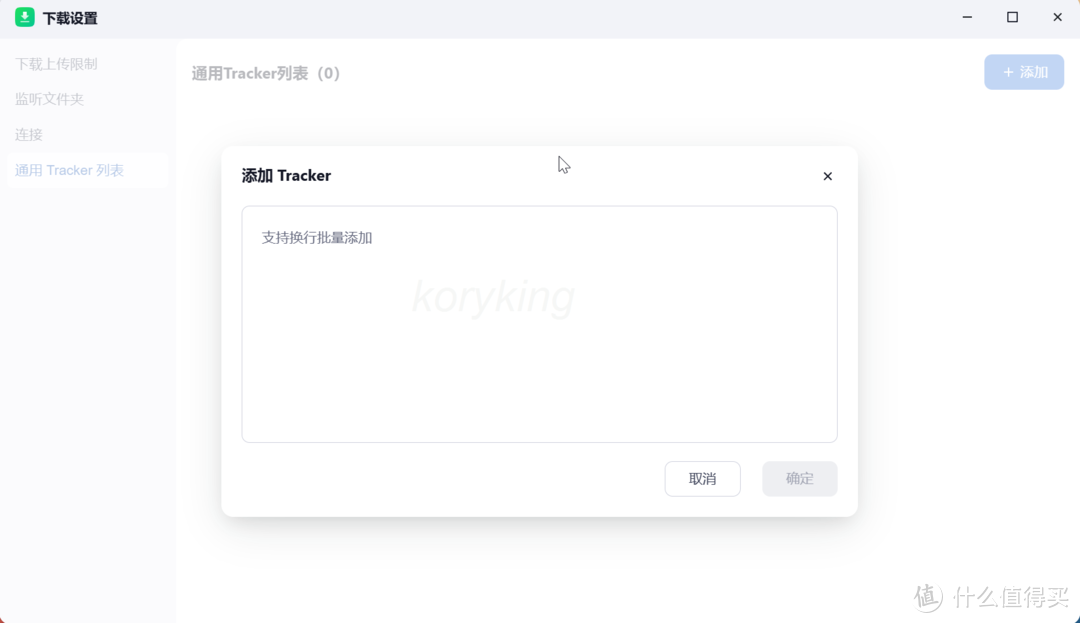Click the X icon on 添加 Tracker dialog
The image size is (1080, 623).
pos(827,176)
